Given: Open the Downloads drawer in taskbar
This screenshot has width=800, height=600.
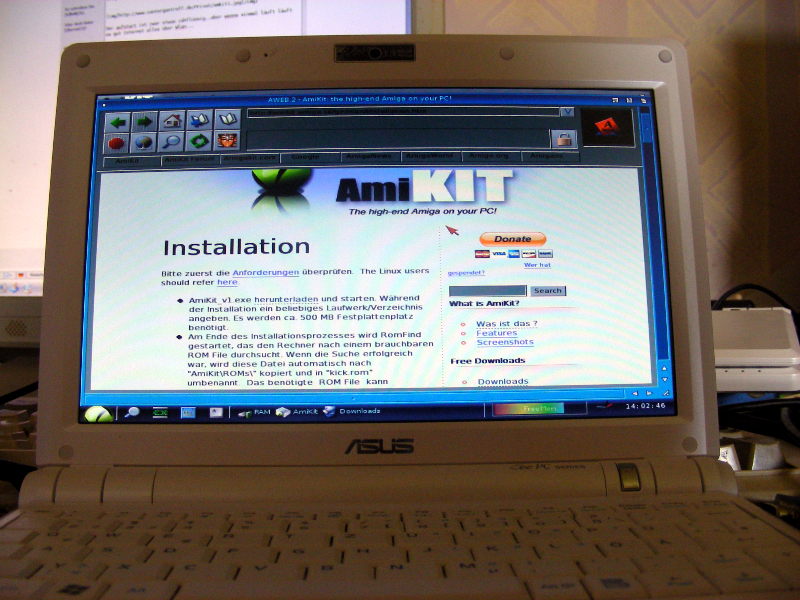Looking at the screenshot, I should pos(353,411).
